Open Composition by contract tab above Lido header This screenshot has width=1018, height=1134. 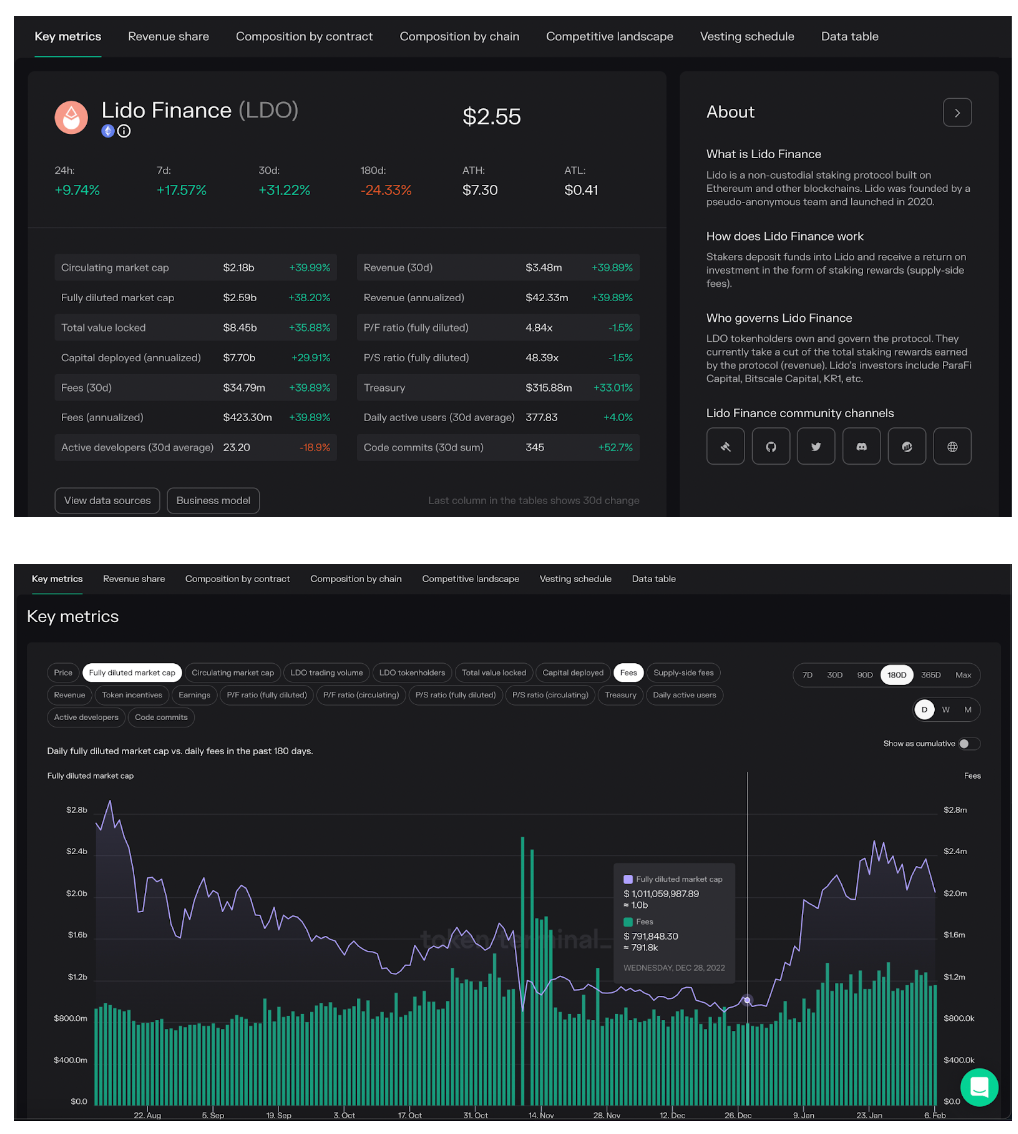304,36
